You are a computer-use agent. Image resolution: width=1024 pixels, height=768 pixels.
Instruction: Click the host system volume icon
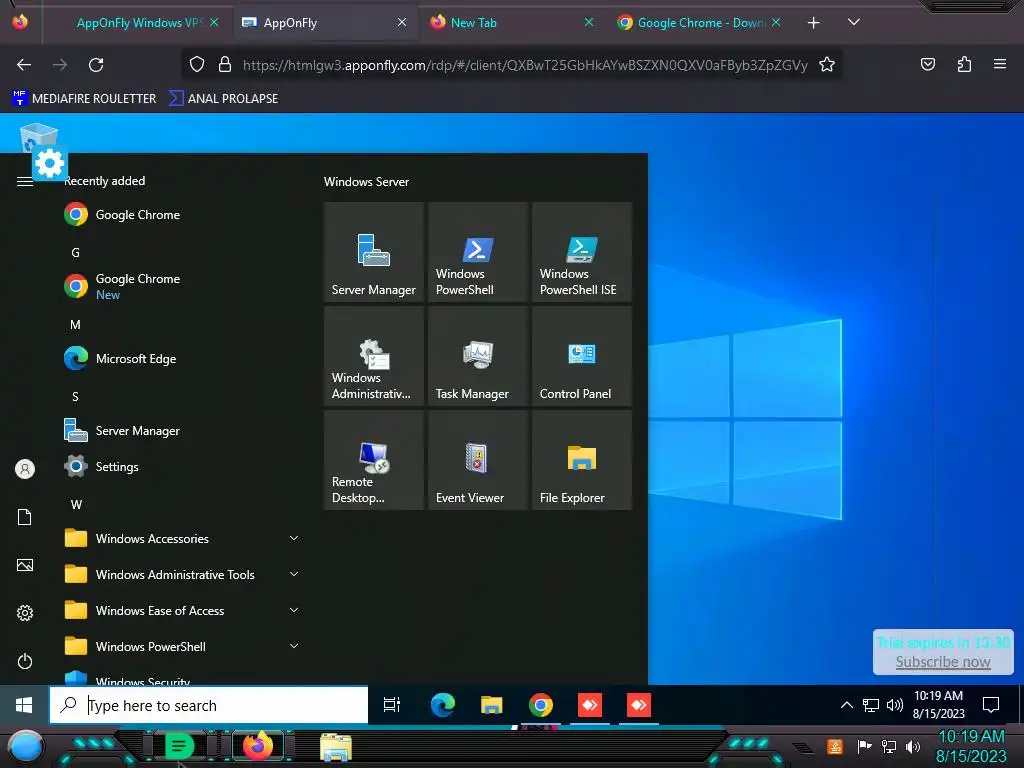913,746
